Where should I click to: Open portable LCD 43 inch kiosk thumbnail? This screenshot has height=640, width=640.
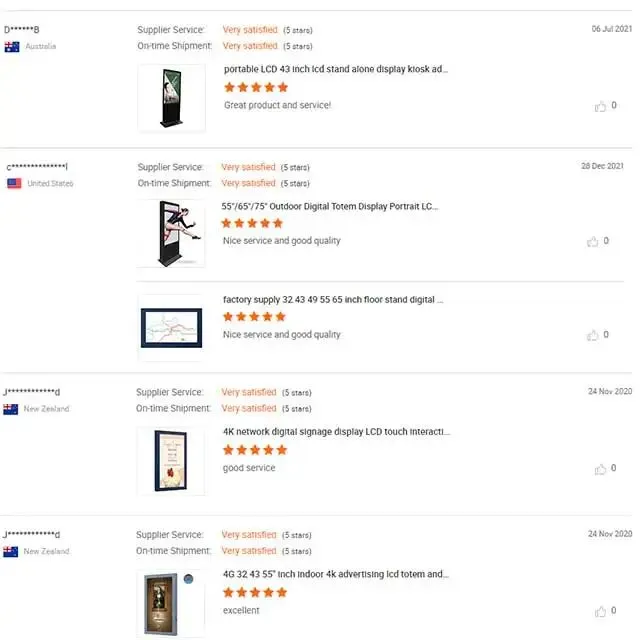pos(171,98)
